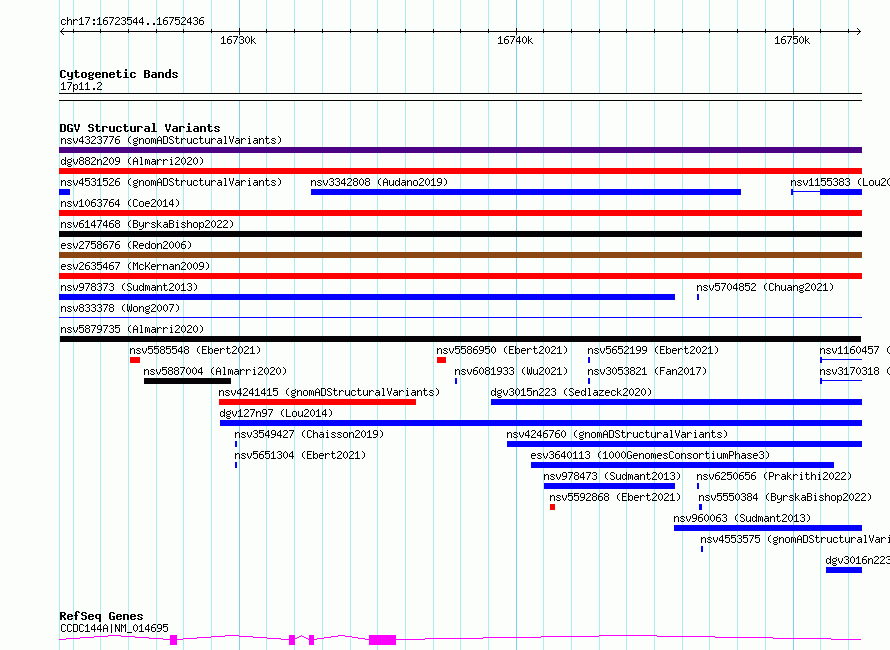The width and height of the screenshot is (890, 650).
Task: Click the small red nsv5586950 marker
Action: pos(442,360)
